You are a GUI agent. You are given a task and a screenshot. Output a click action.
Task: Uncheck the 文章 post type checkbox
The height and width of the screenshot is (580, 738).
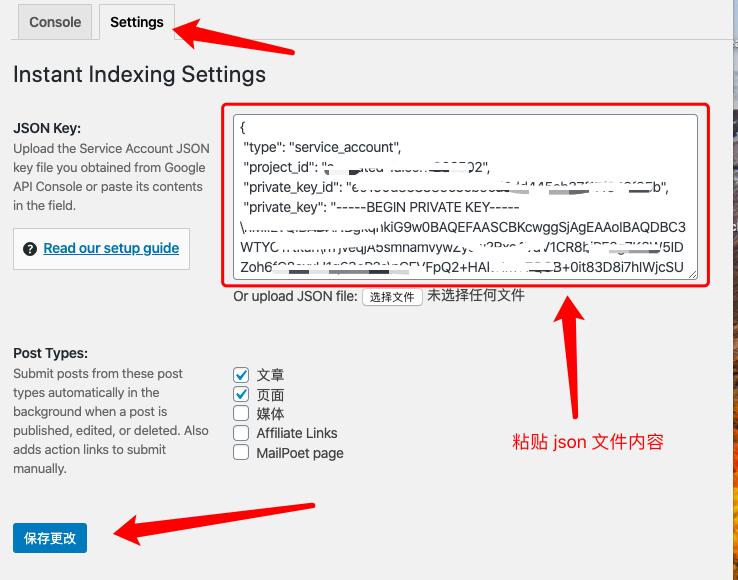click(x=241, y=375)
